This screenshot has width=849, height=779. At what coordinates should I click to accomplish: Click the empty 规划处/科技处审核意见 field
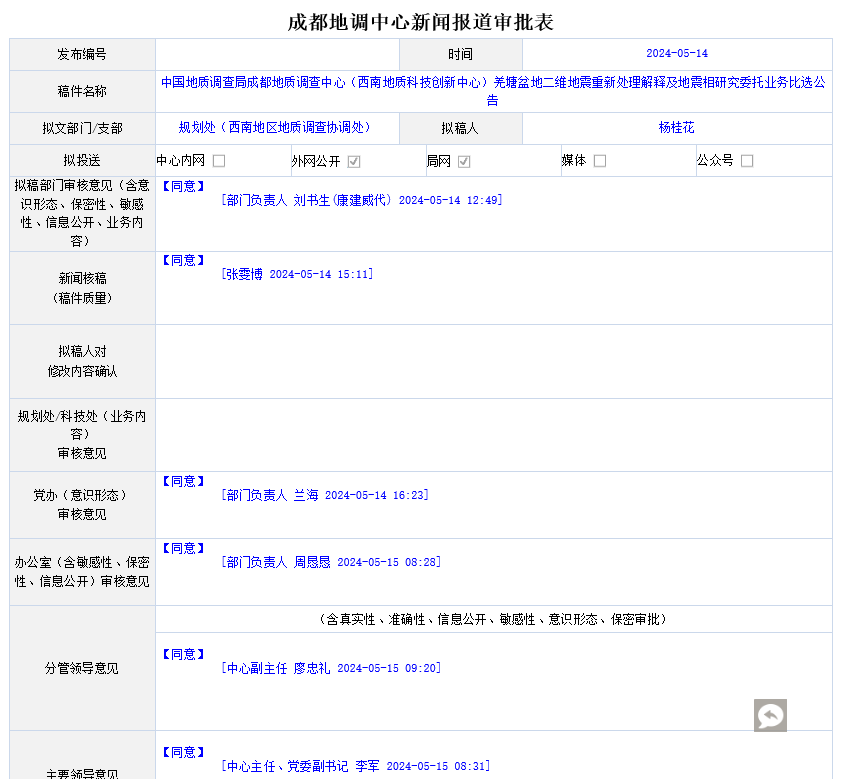tap(493, 435)
